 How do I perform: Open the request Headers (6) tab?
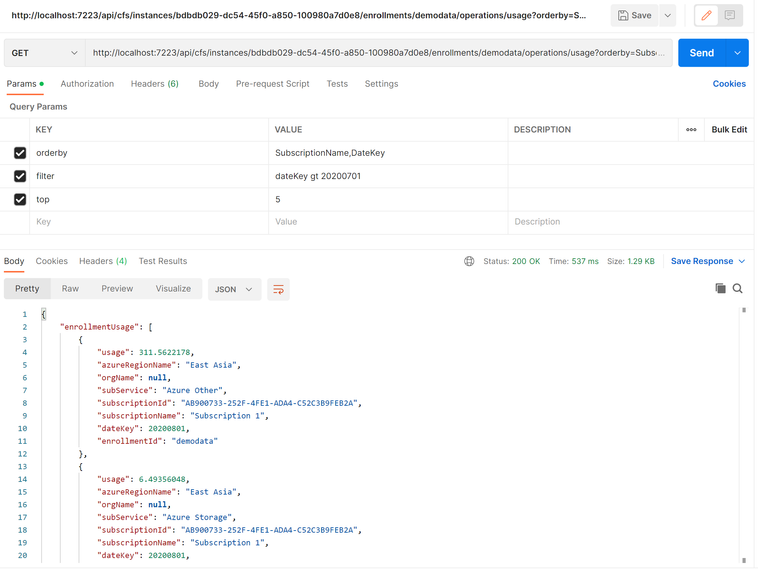155,84
